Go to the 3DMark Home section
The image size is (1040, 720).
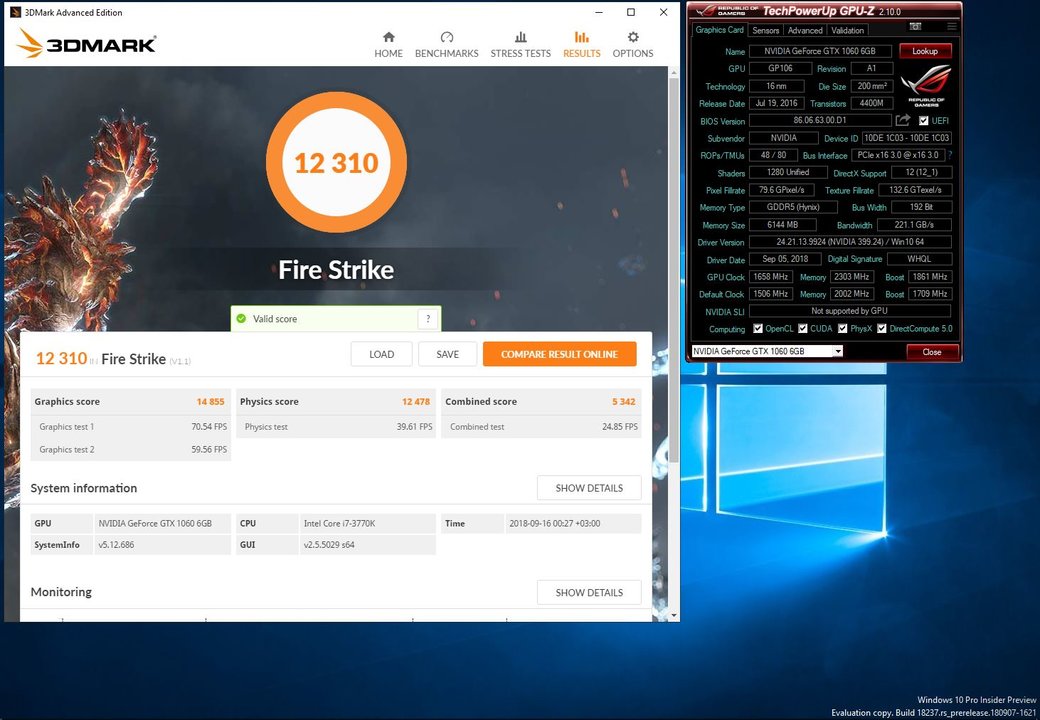point(388,44)
